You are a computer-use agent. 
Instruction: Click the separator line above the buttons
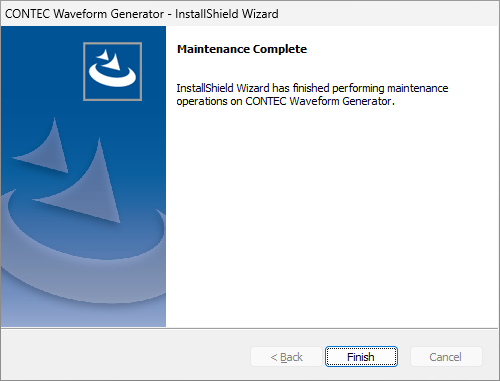(250, 328)
